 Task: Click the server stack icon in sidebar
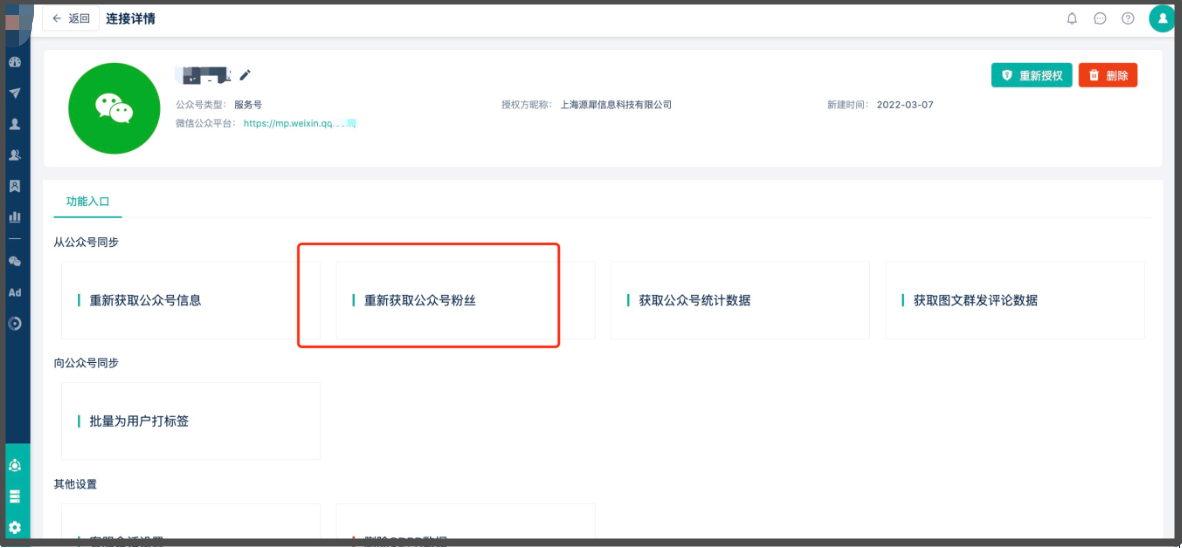pyautogui.click(x=14, y=496)
